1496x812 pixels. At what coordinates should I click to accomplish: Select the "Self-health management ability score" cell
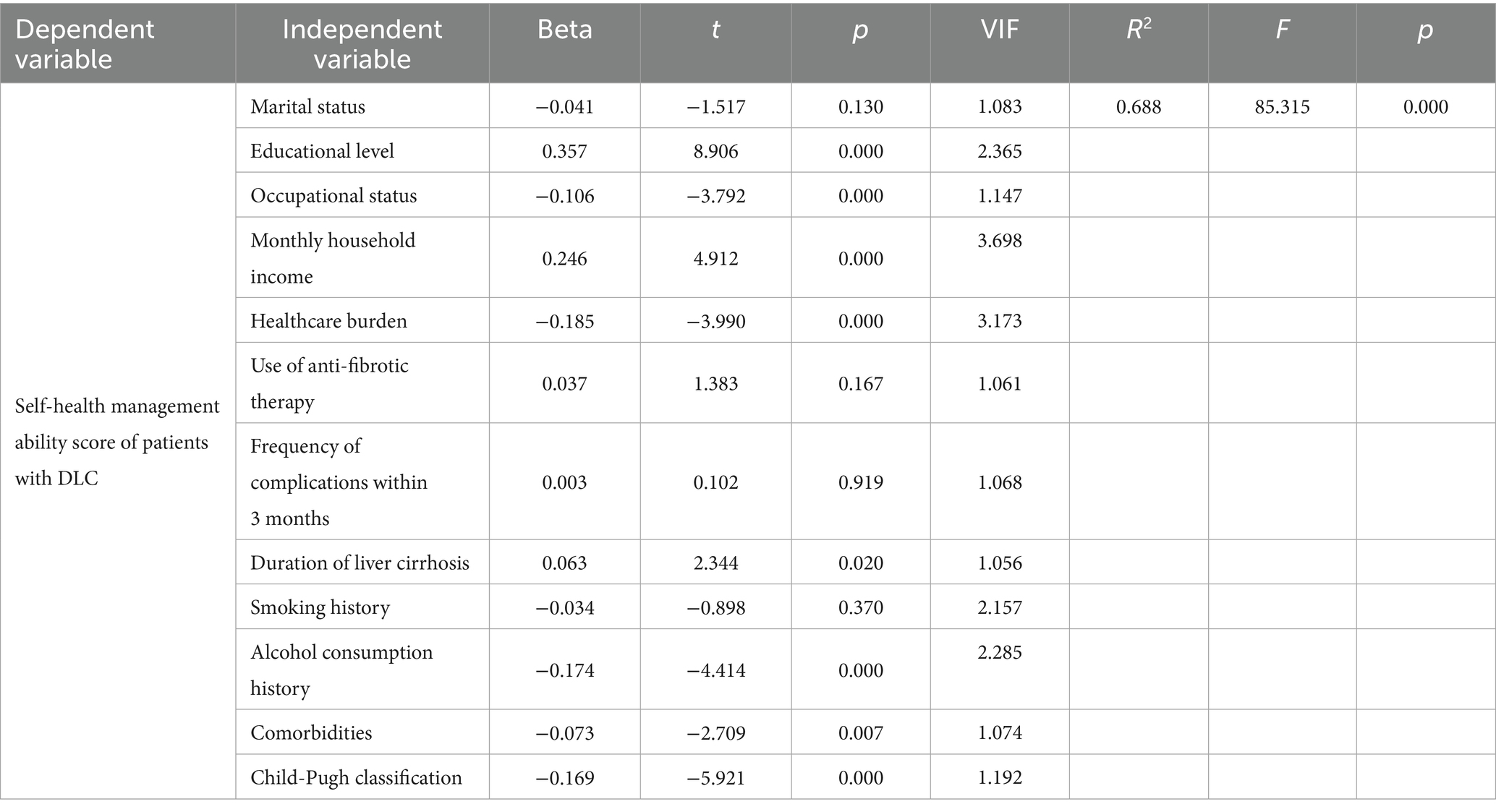[x=117, y=442]
